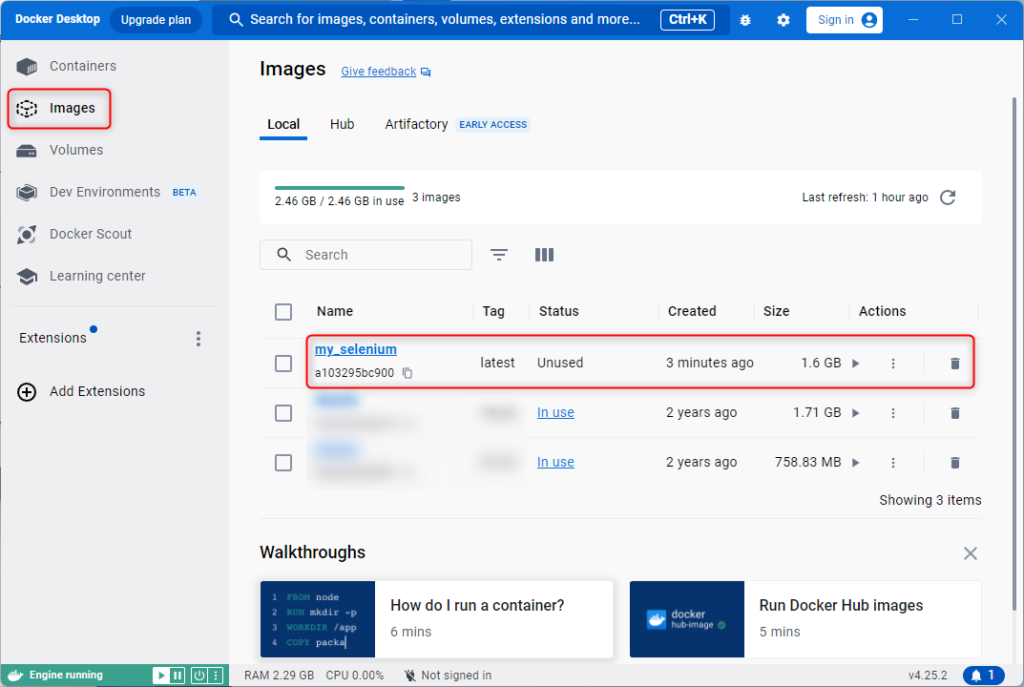Open Docker Scout from the sidebar icon
Viewport: 1024px width, 687px height.
[x=27, y=234]
